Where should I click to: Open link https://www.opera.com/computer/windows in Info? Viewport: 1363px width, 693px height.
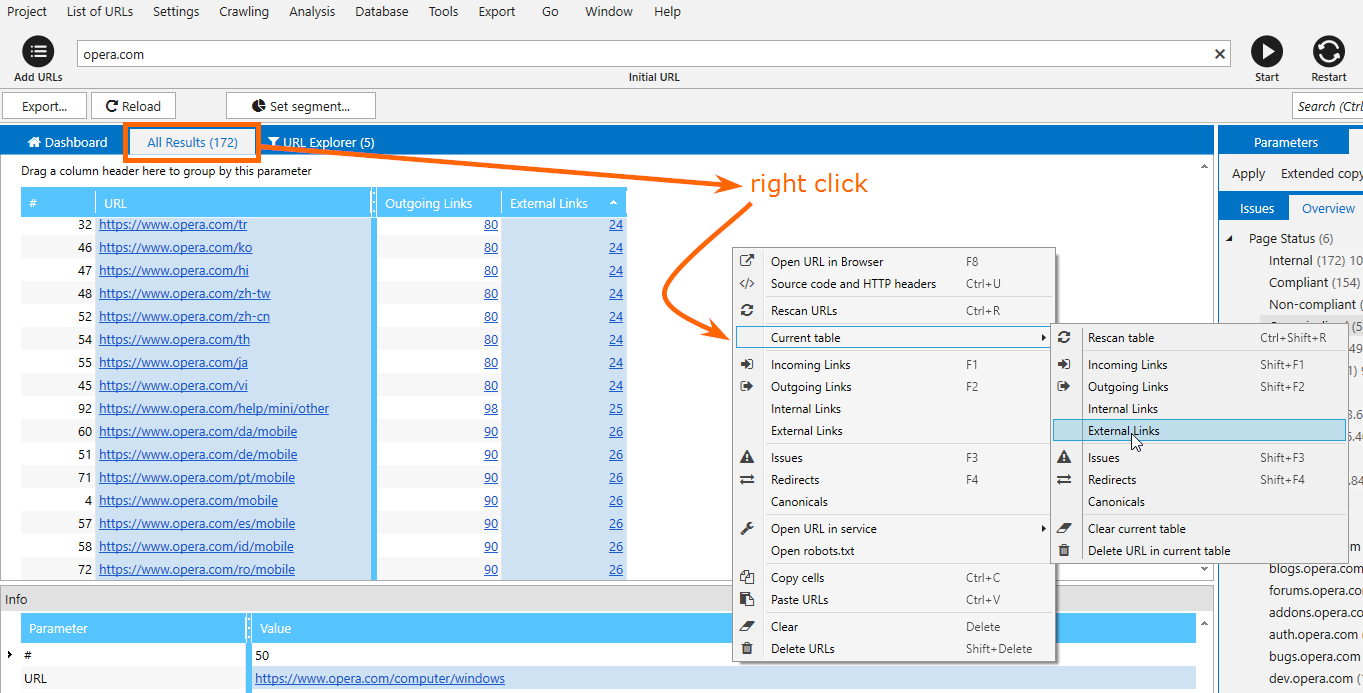pyautogui.click(x=380, y=678)
